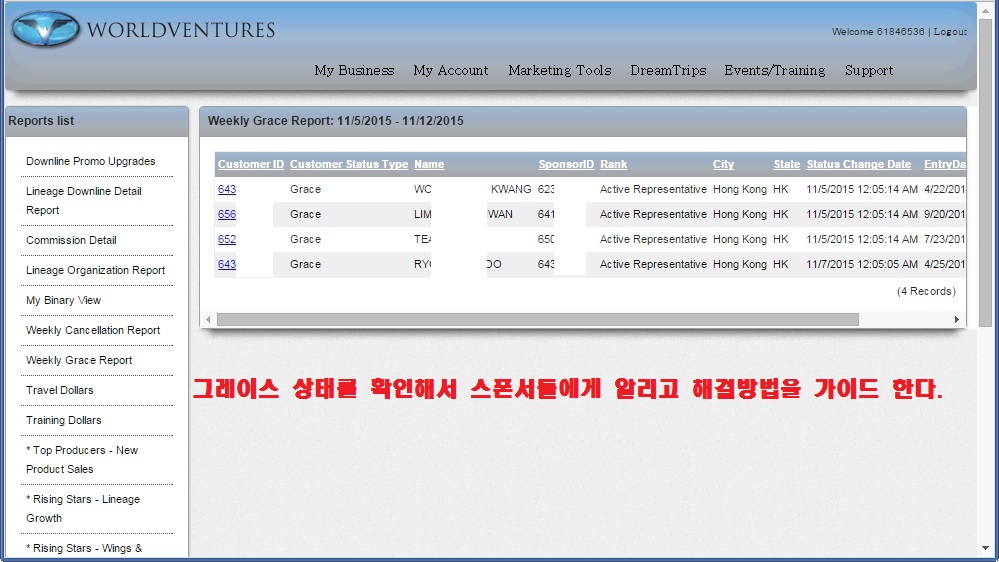The width and height of the screenshot is (999, 562).
Task: Sort the table by Rank column
Action: (x=613, y=164)
